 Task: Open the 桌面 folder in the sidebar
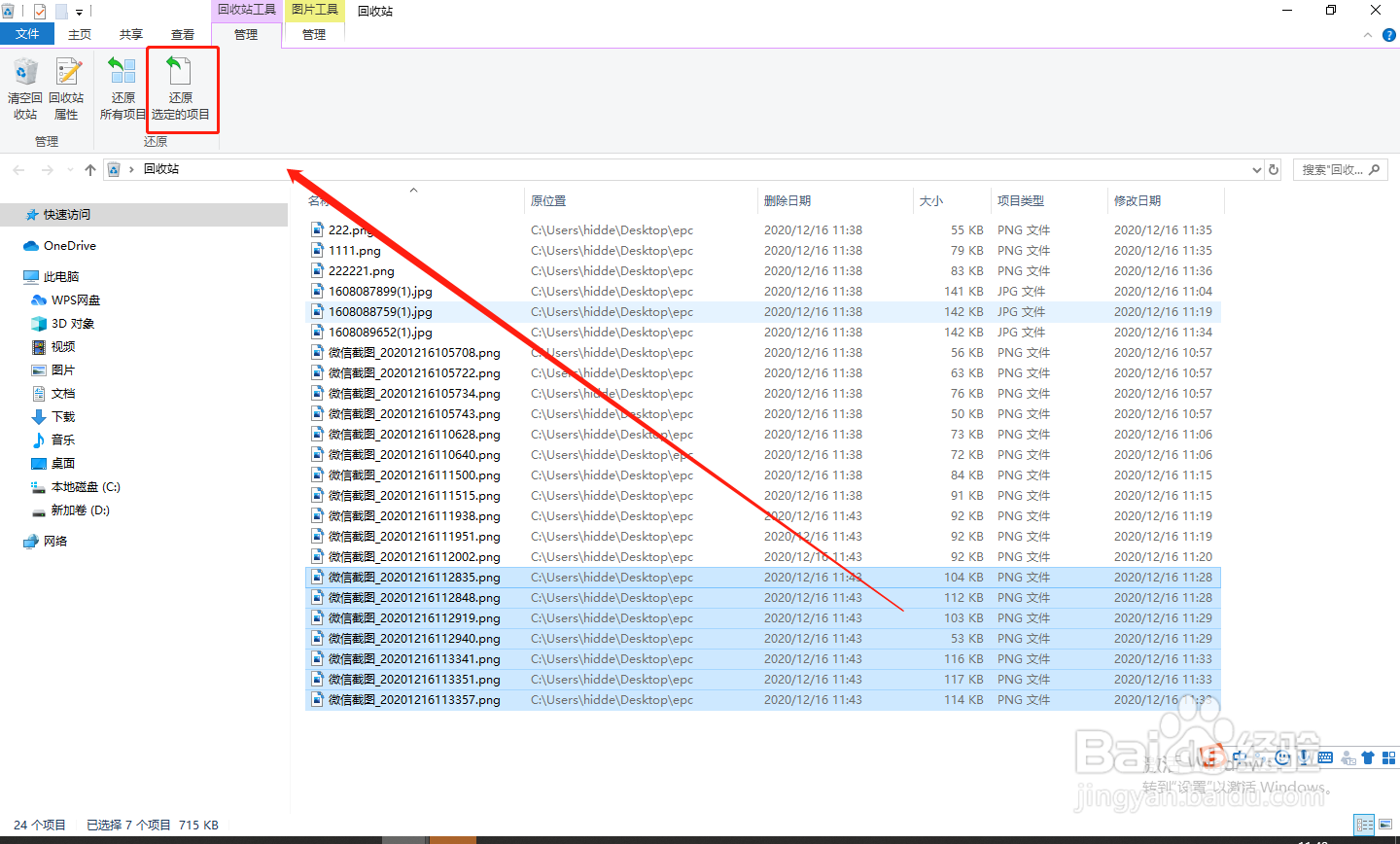tap(63, 464)
